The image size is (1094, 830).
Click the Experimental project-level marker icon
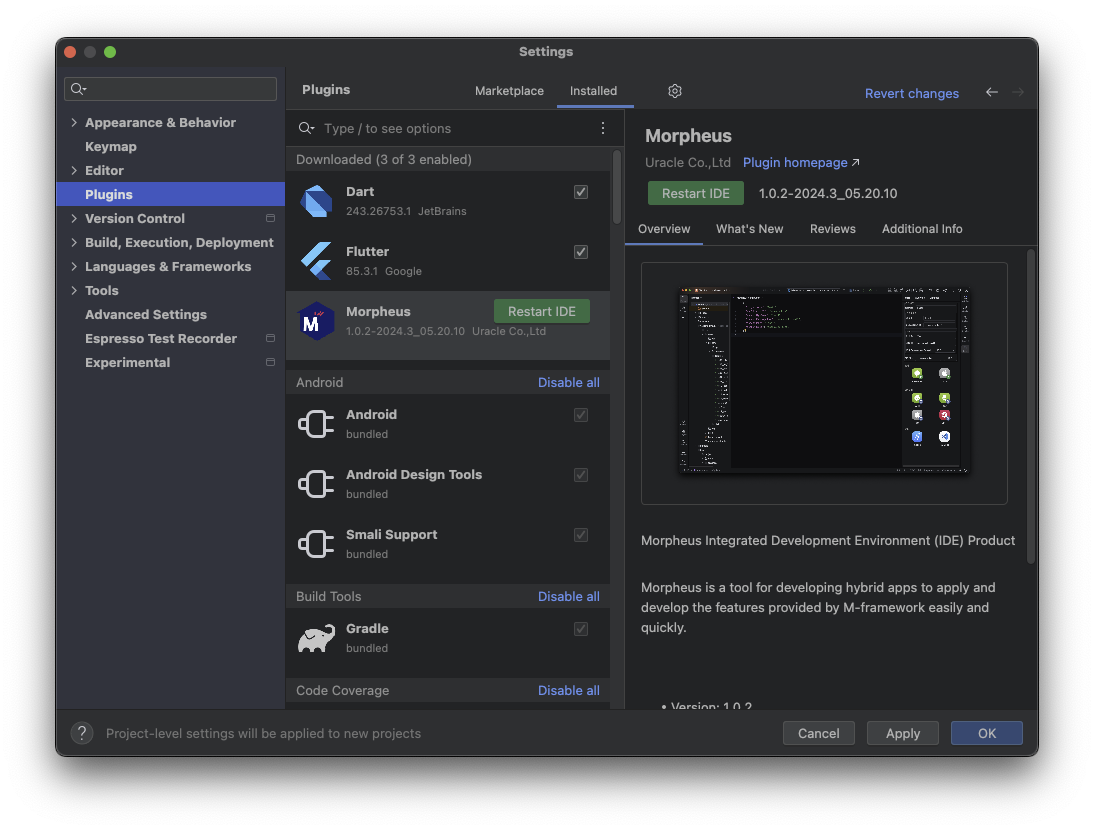tap(270, 362)
